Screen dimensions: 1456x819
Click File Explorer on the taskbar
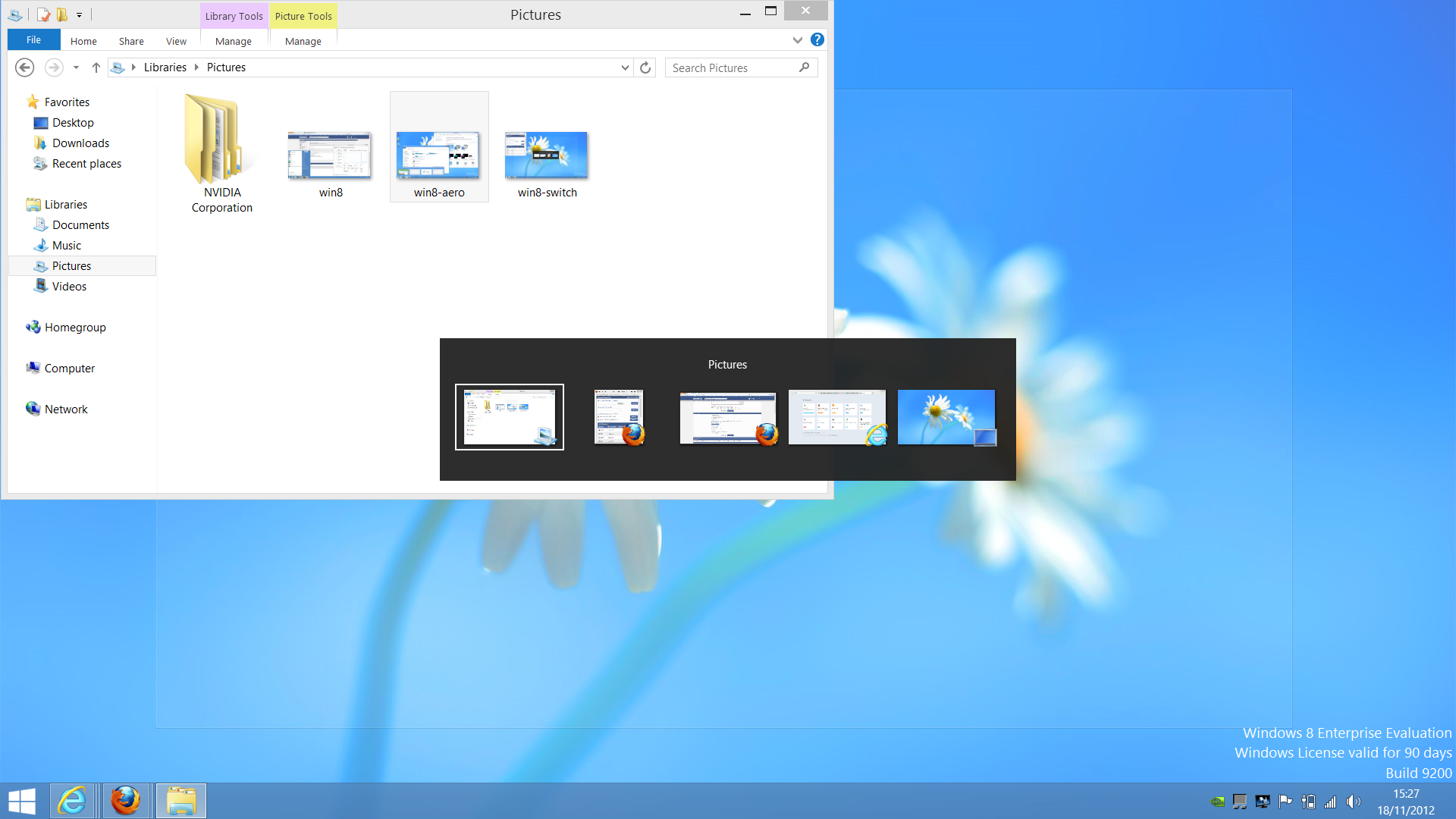click(180, 801)
